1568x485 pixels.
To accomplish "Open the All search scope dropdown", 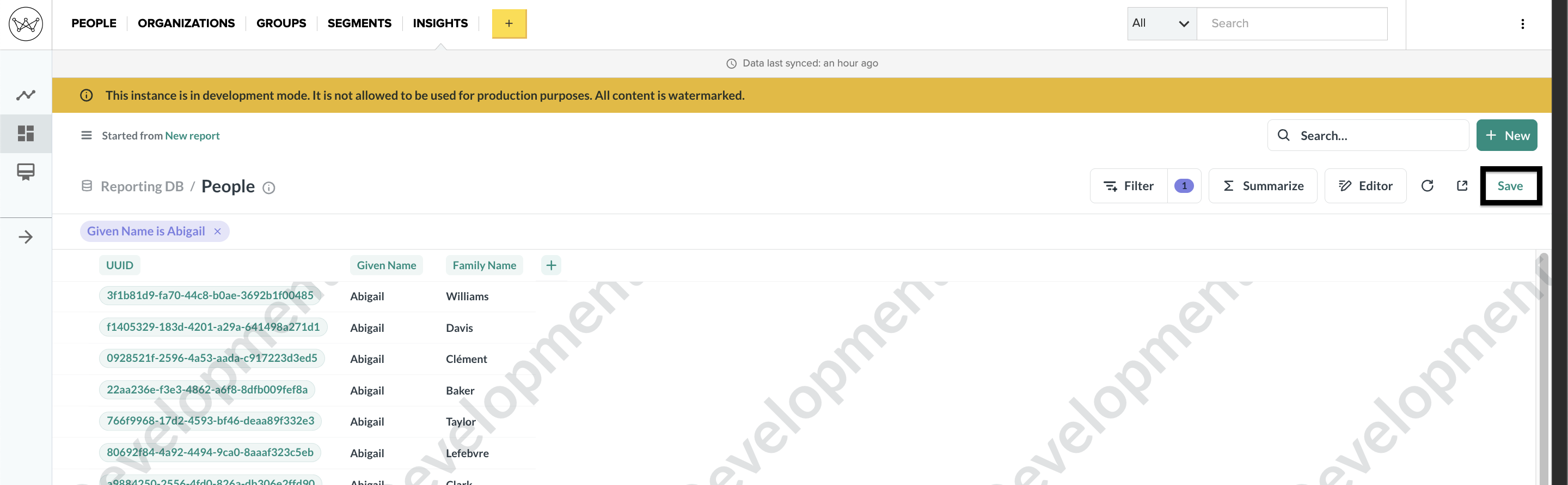I will coord(1161,24).
